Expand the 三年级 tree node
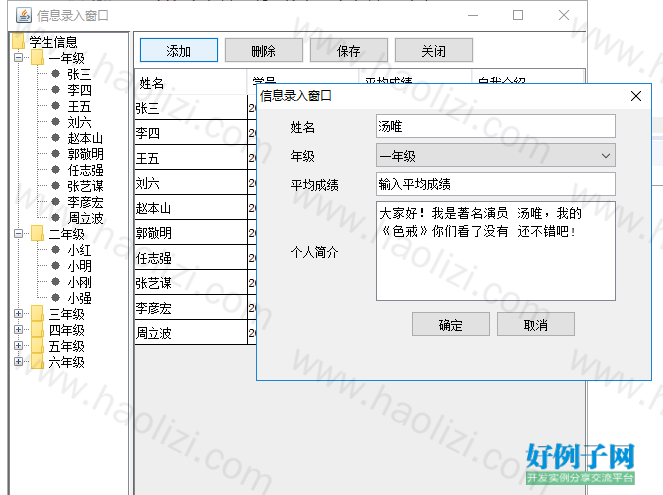 (x=18, y=313)
